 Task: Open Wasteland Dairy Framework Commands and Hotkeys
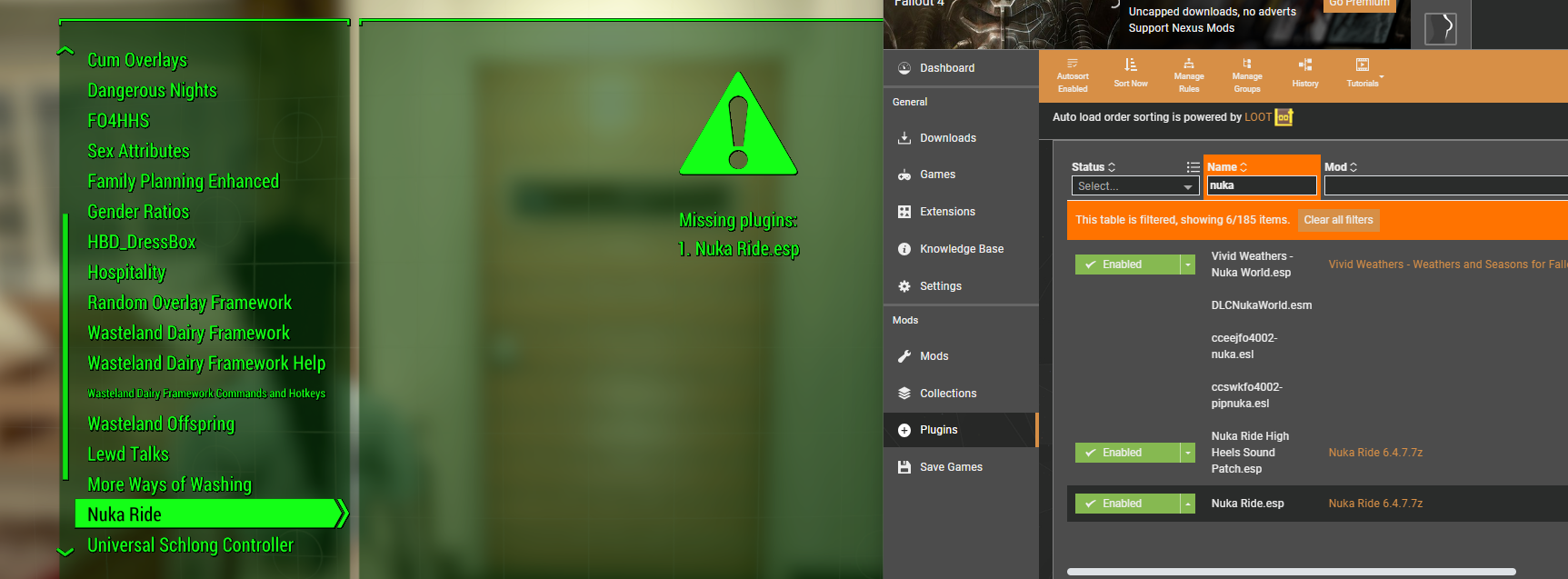click(x=206, y=394)
